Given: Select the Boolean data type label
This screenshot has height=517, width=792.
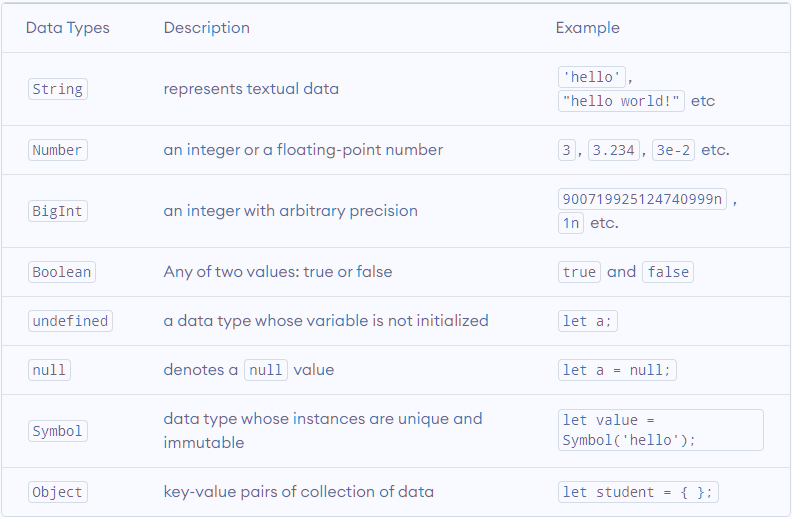Looking at the screenshot, I should 62,272.
